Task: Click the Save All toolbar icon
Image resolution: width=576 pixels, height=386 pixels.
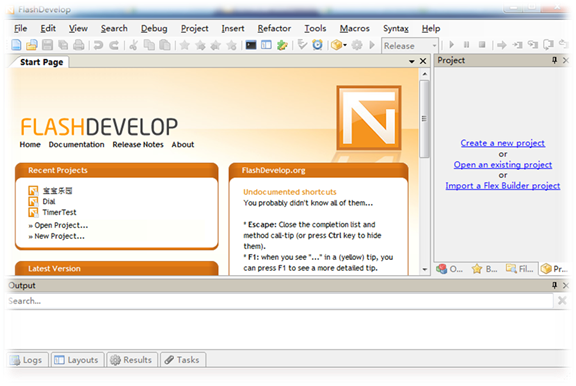Action: tap(63, 45)
